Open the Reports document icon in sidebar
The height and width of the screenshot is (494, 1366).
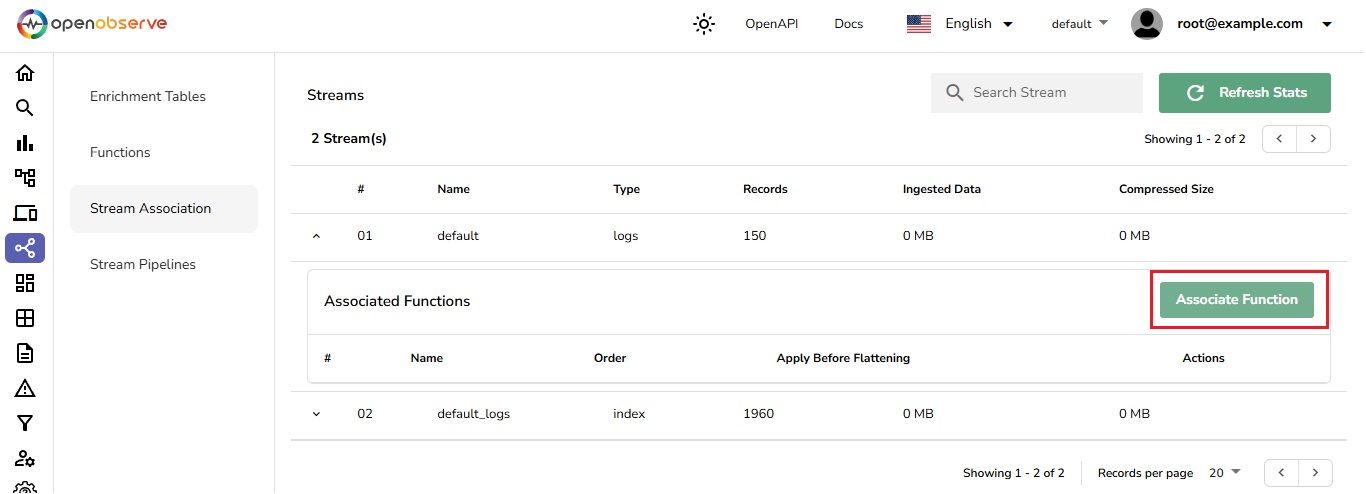coord(25,353)
